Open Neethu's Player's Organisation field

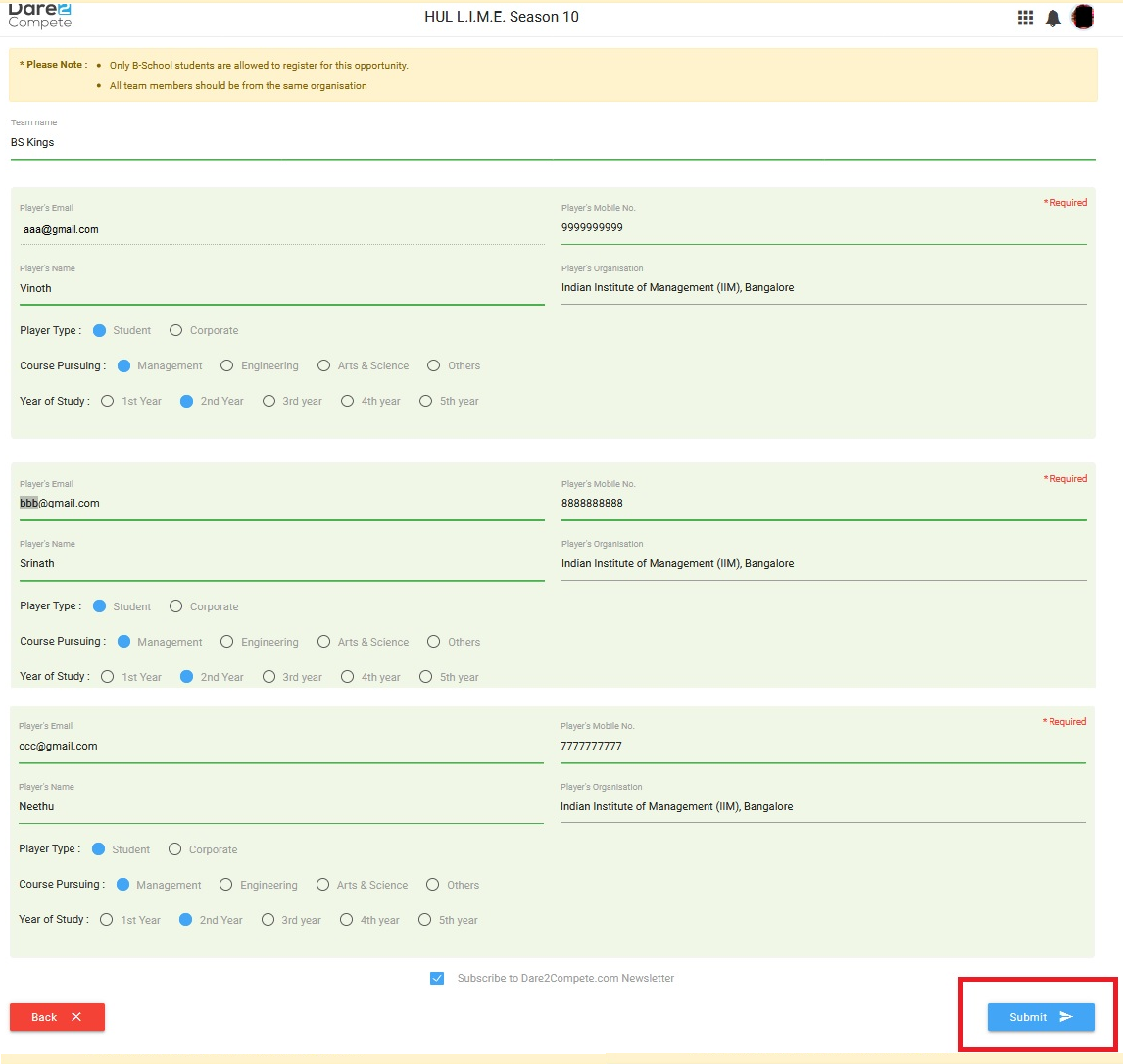point(822,807)
